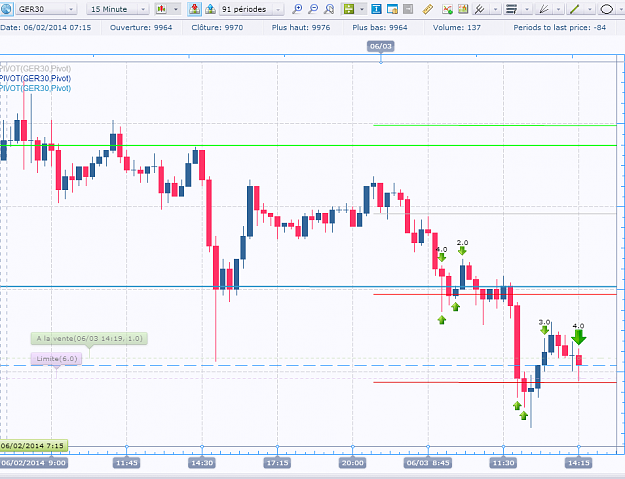Toggle the green vertical scale mode button
Image resolution: width=625 pixels, height=479 pixels.
tap(349, 9)
